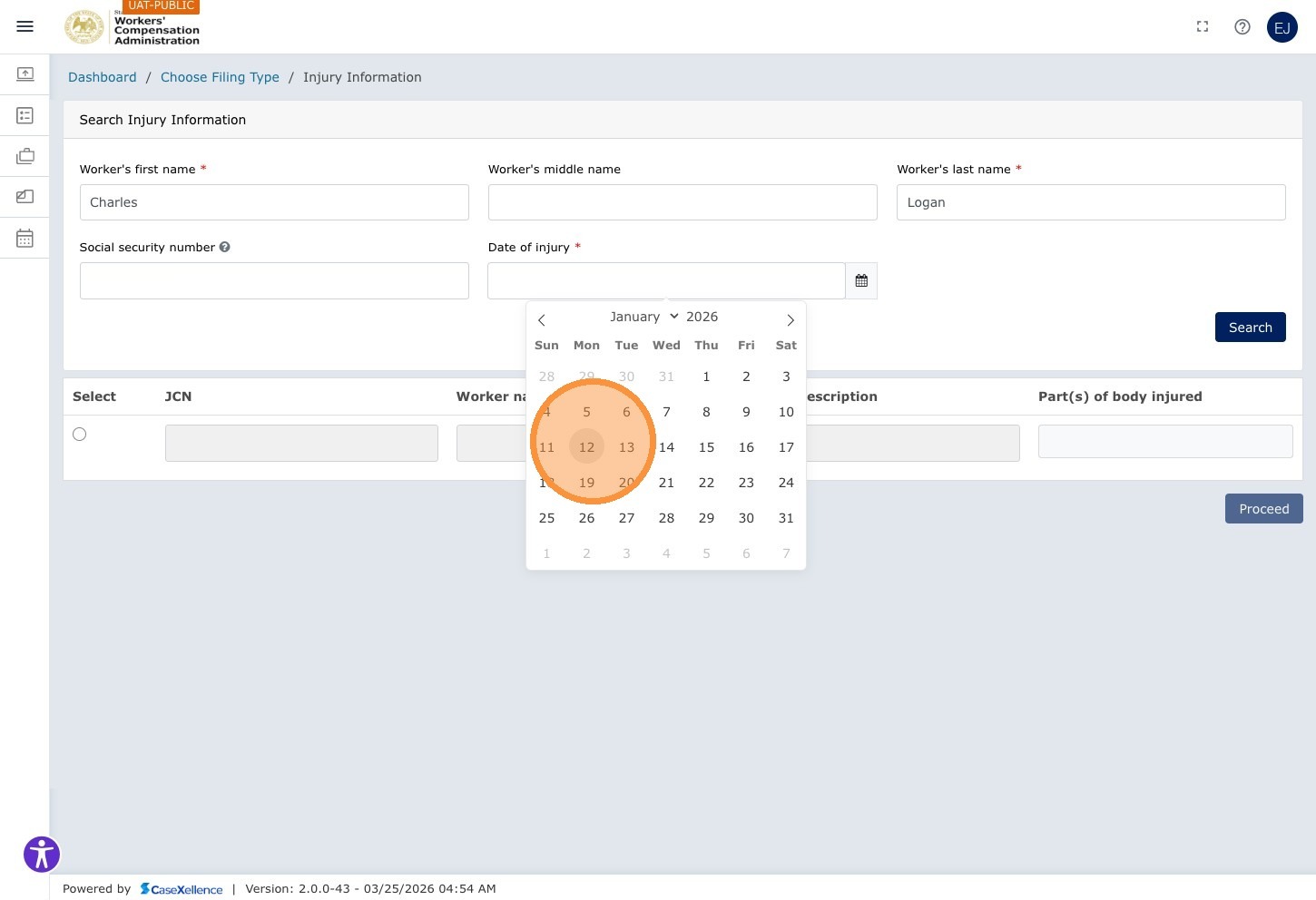Expand the January month dropdown
The image size is (1316, 900).
point(643,317)
